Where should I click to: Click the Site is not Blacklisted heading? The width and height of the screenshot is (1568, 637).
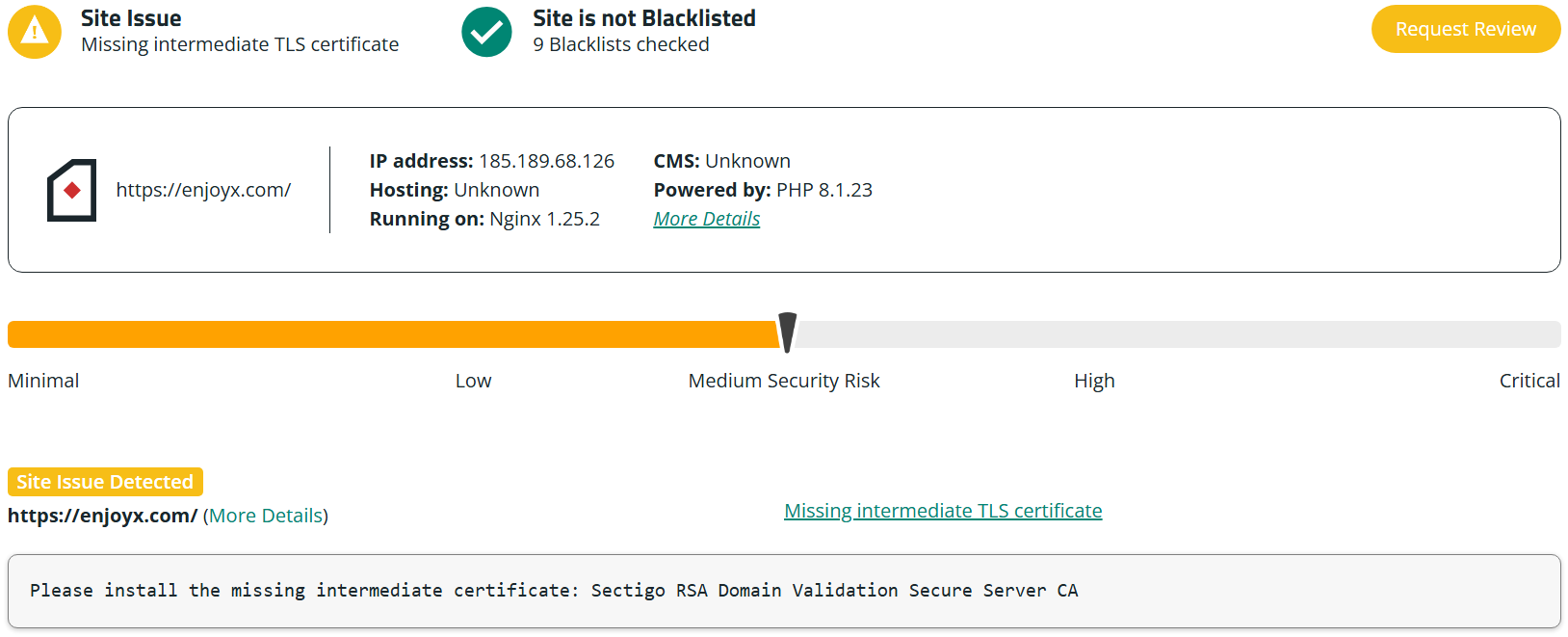(x=643, y=18)
